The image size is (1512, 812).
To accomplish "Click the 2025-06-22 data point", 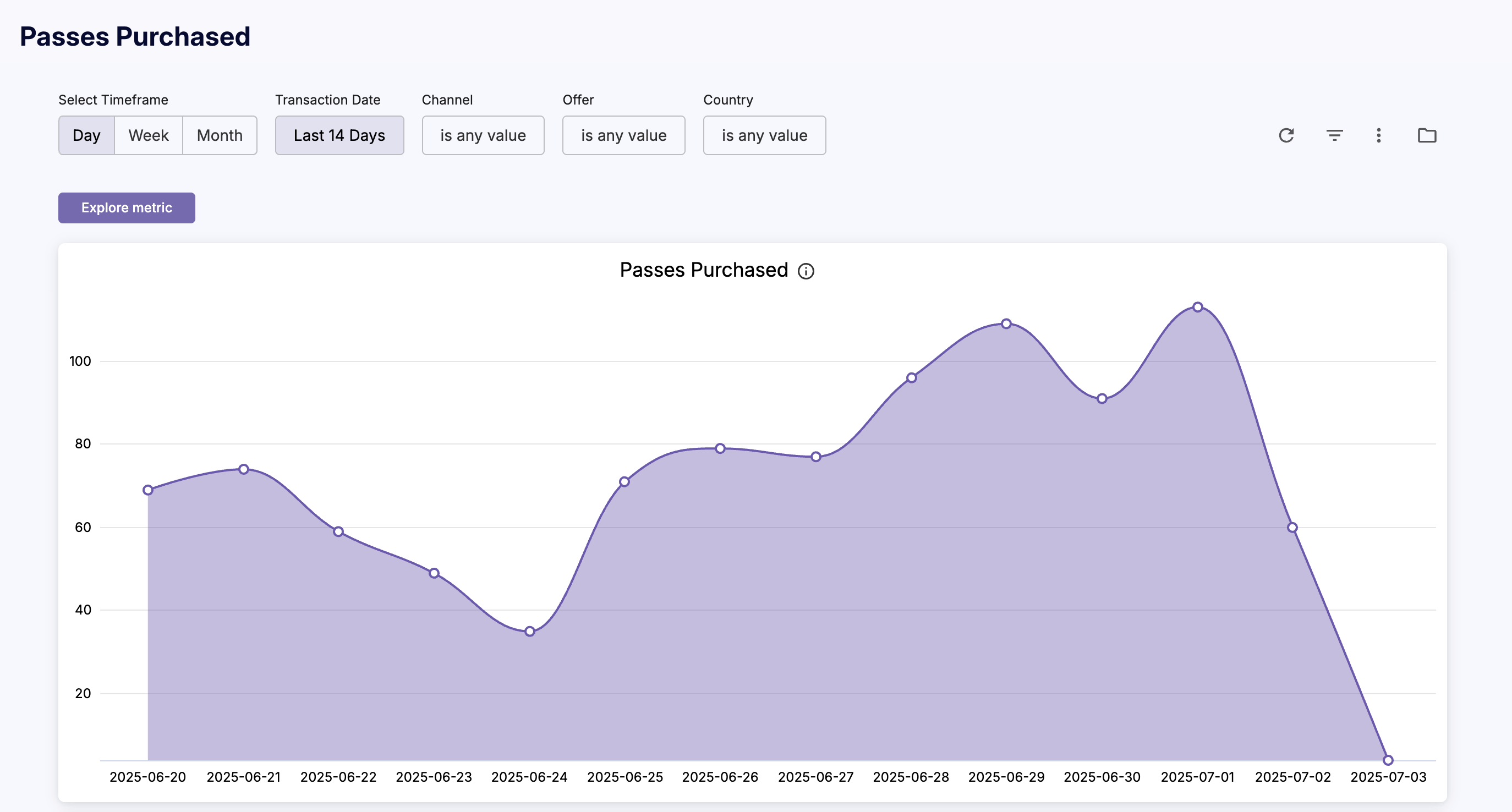I will point(338,531).
